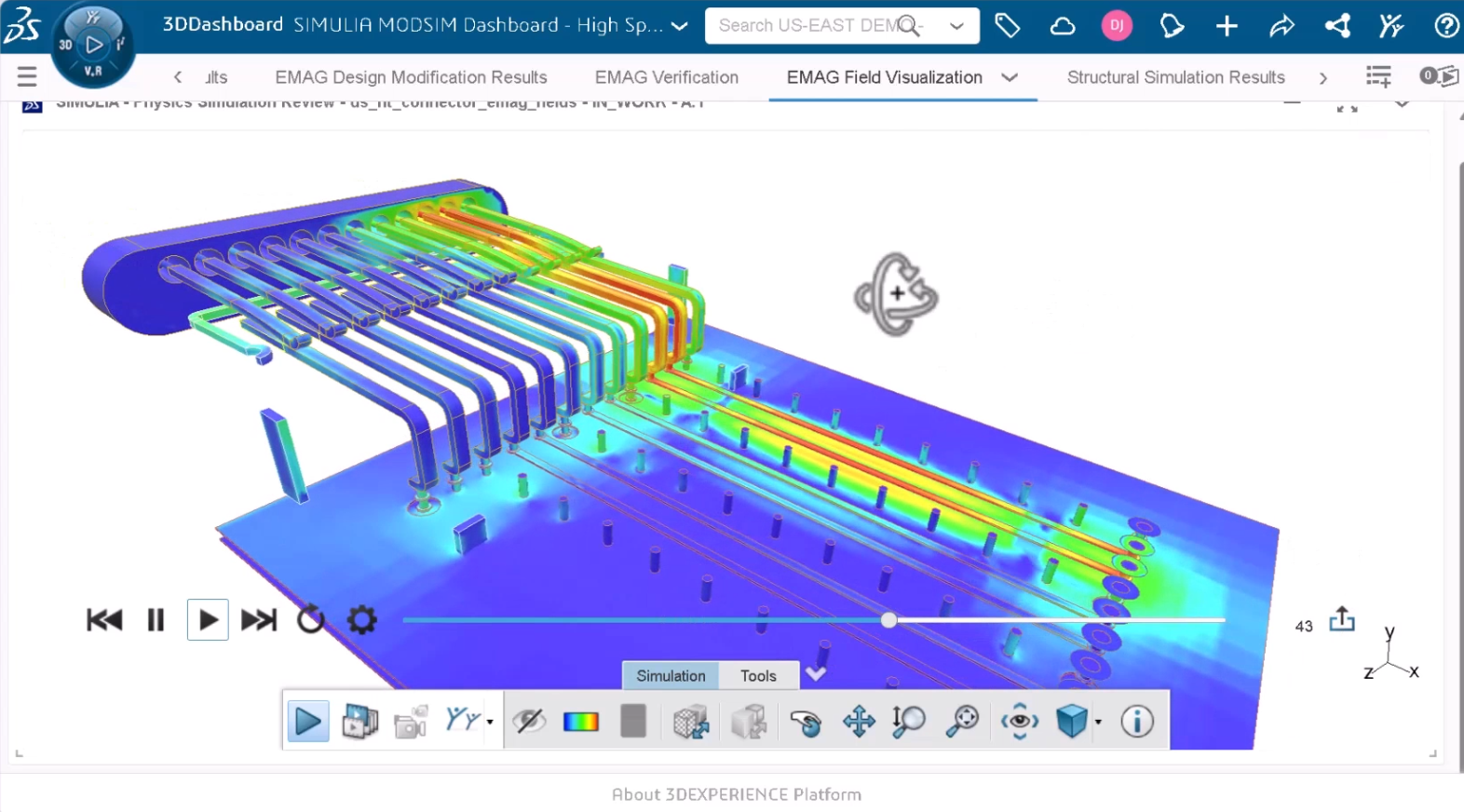This screenshot has width=1464, height=812.
Task: Click the Search US-EAST input field
Action: coord(806,26)
